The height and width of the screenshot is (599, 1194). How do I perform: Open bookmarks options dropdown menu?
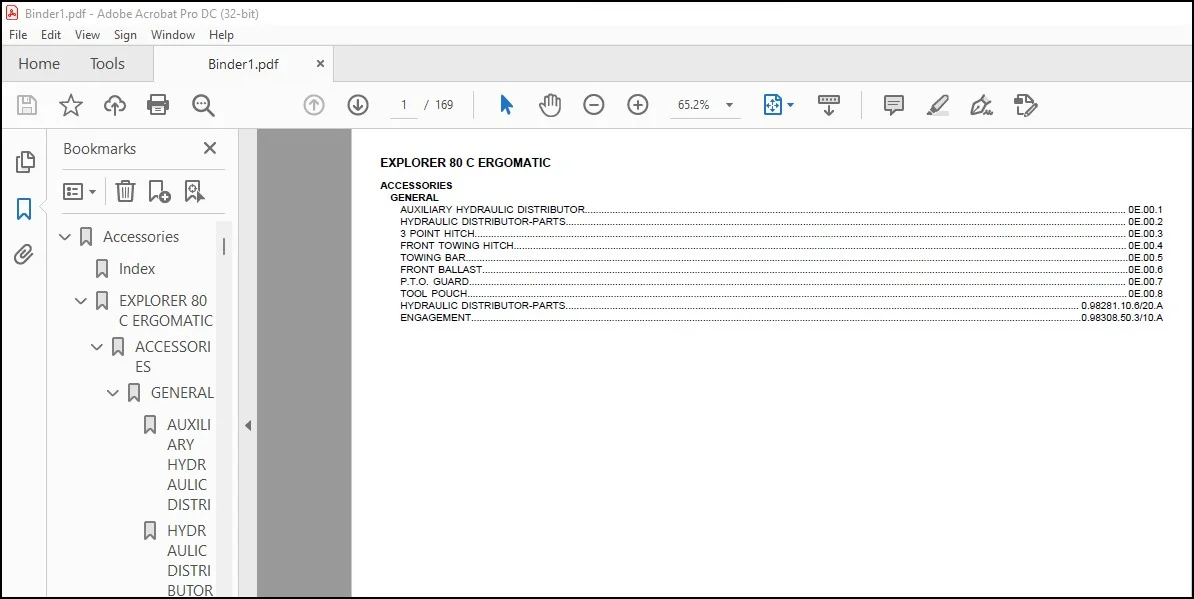click(79, 191)
